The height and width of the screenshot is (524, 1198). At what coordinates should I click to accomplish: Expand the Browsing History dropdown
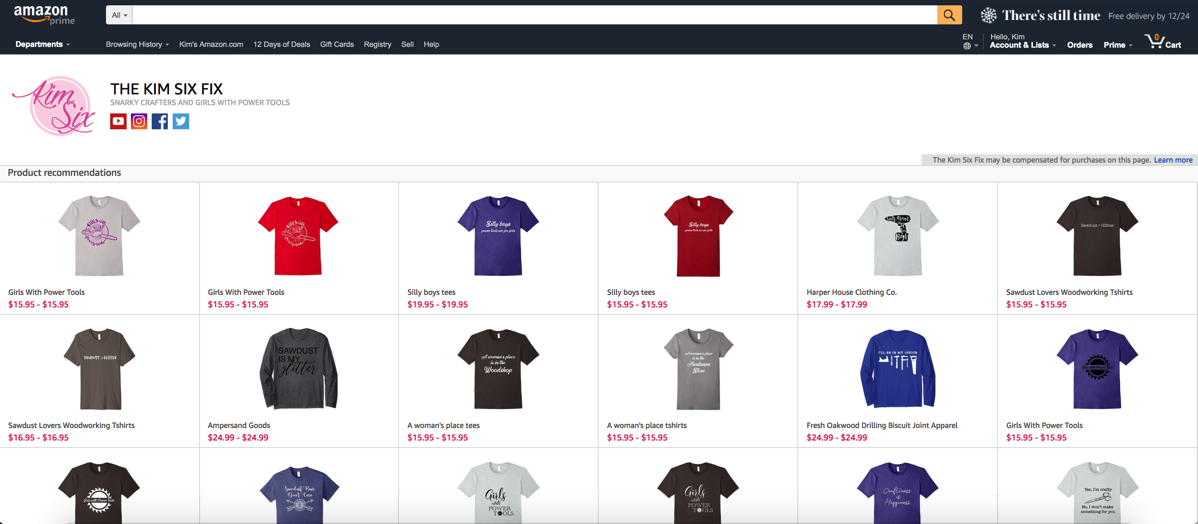(138, 44)
